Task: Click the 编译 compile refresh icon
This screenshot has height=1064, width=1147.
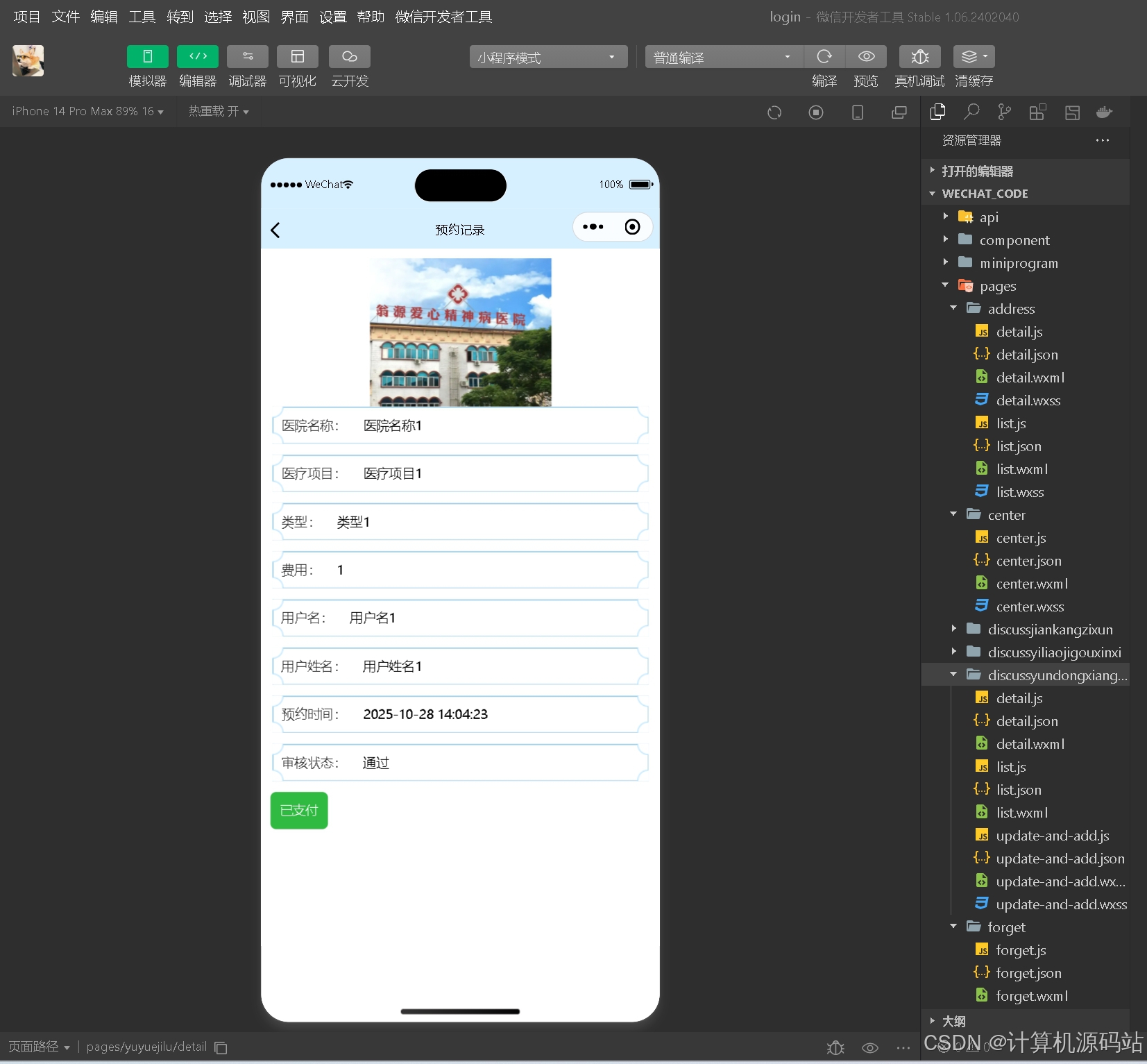Action: coord(824,57)
